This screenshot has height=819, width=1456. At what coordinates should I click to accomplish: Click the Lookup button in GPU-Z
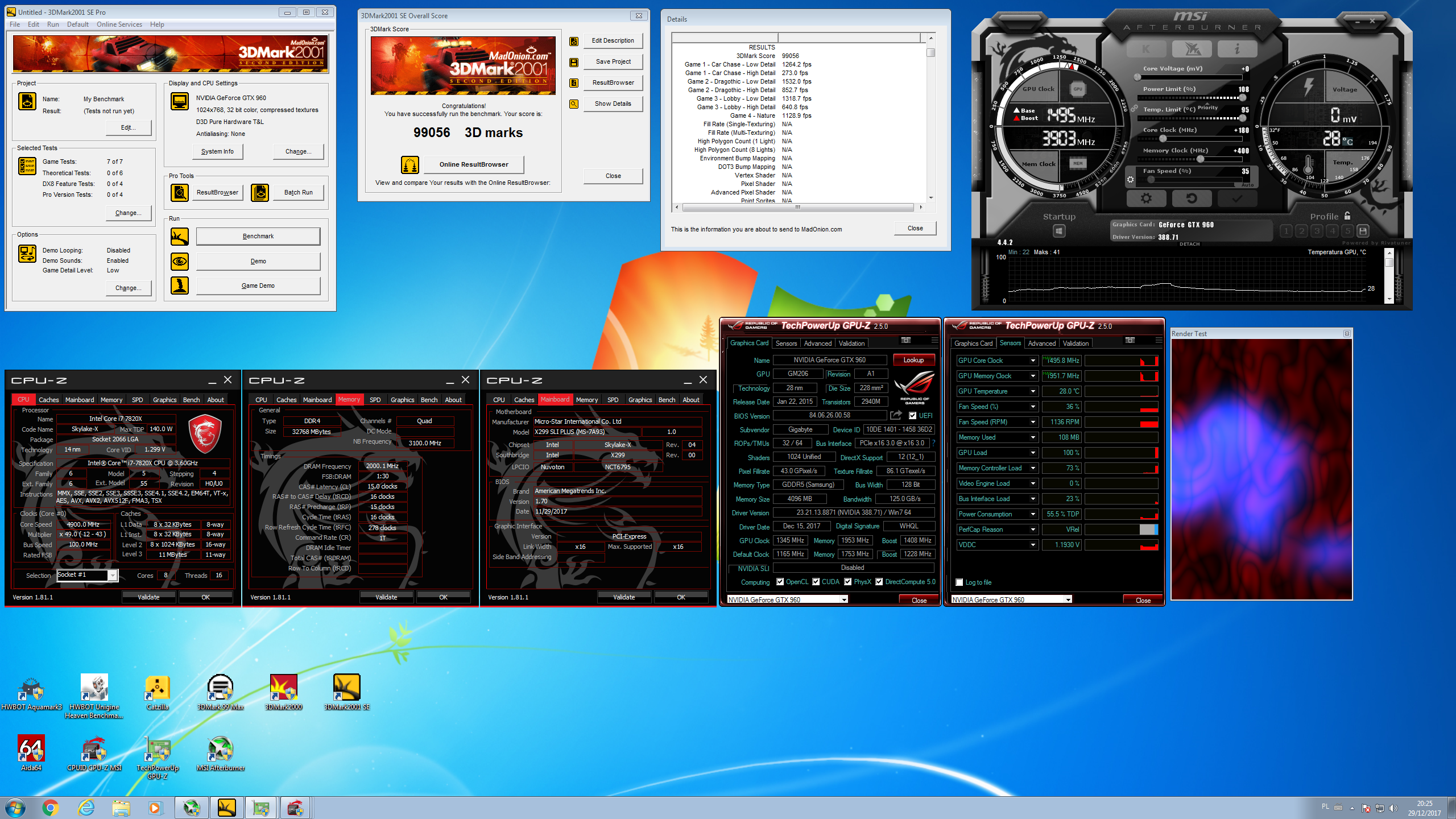pyautogui.click(x=913, y=360)
